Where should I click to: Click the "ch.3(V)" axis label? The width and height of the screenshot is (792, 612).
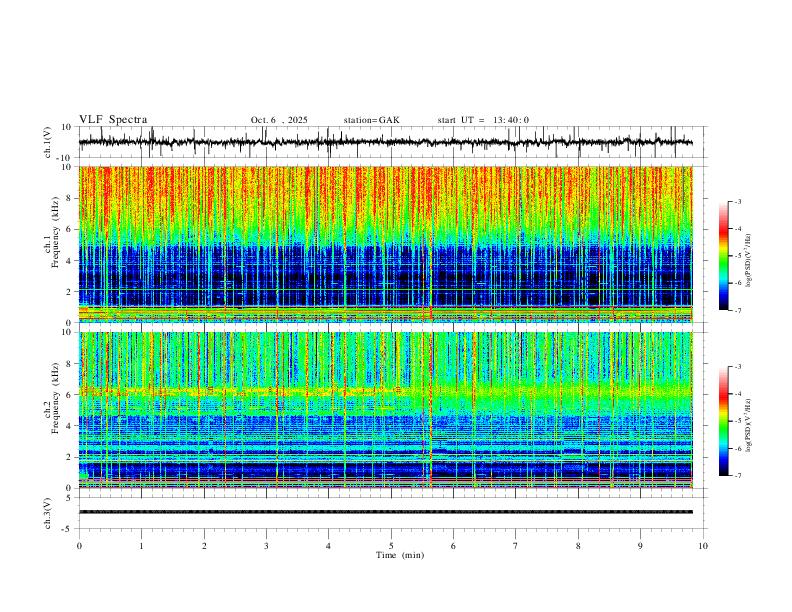[x=48, y=514]
